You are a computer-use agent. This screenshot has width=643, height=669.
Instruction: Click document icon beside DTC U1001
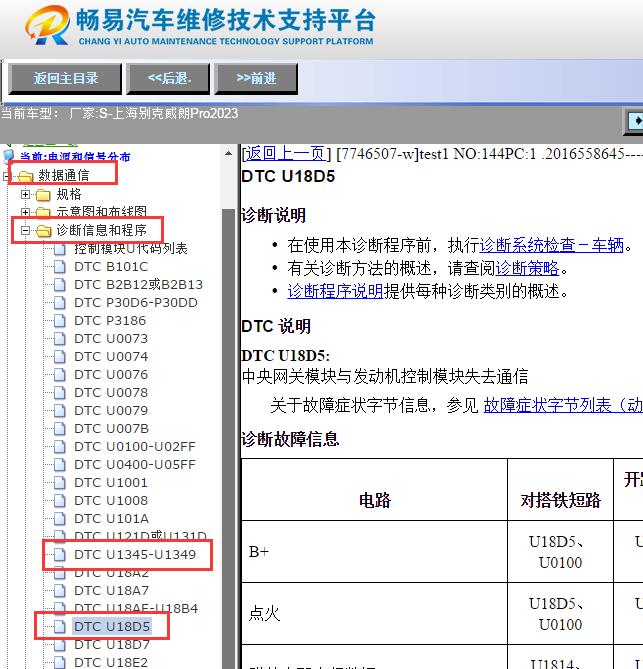[60, 483]
